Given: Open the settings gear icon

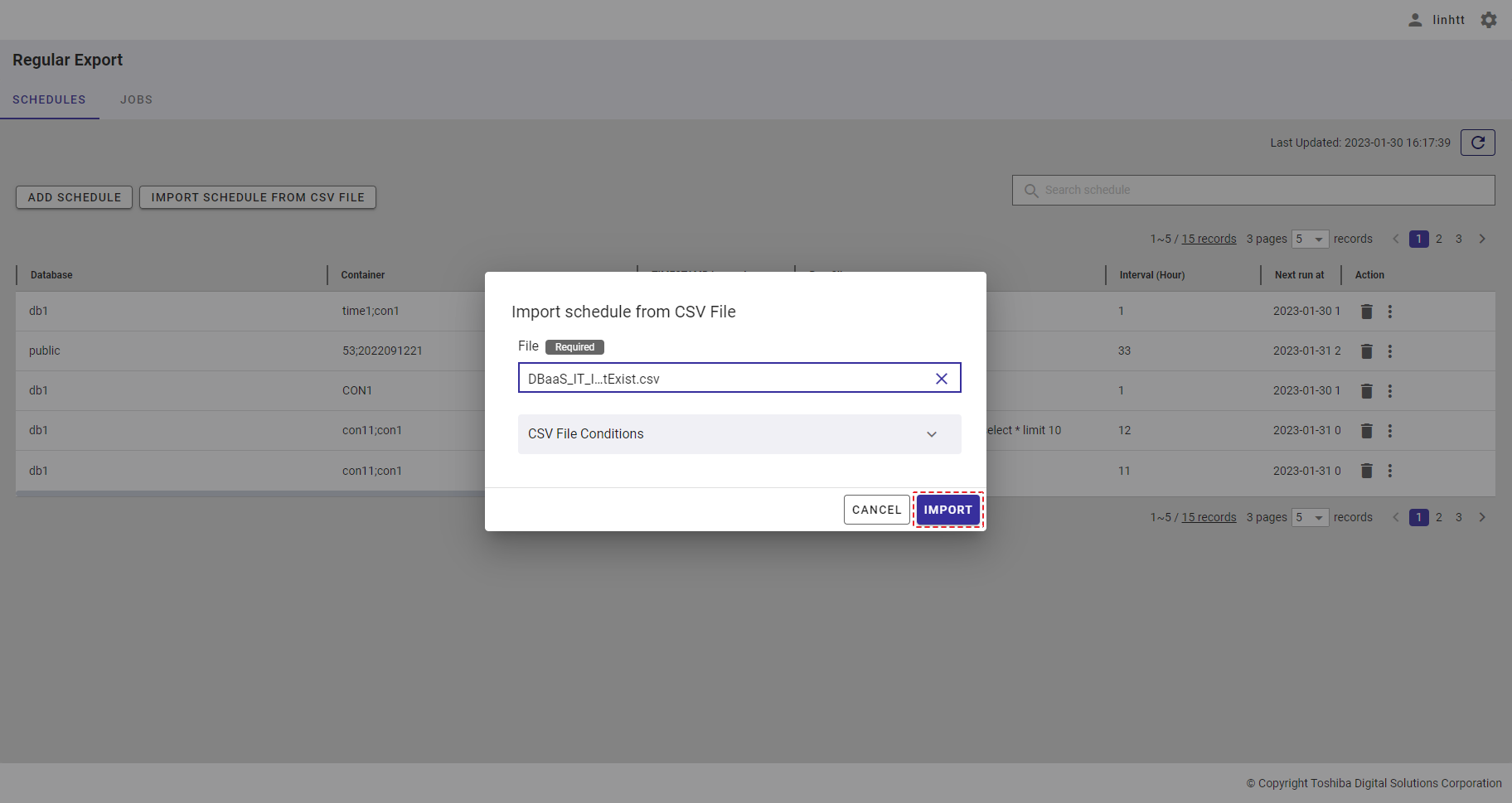Looking at the screenshot, I should point(1489,20).
